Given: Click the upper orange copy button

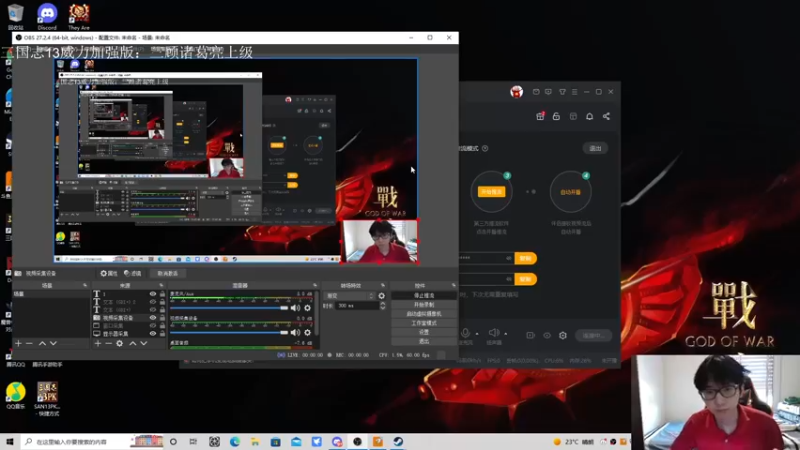Looking at the screenshot, I should pos(526,258).
